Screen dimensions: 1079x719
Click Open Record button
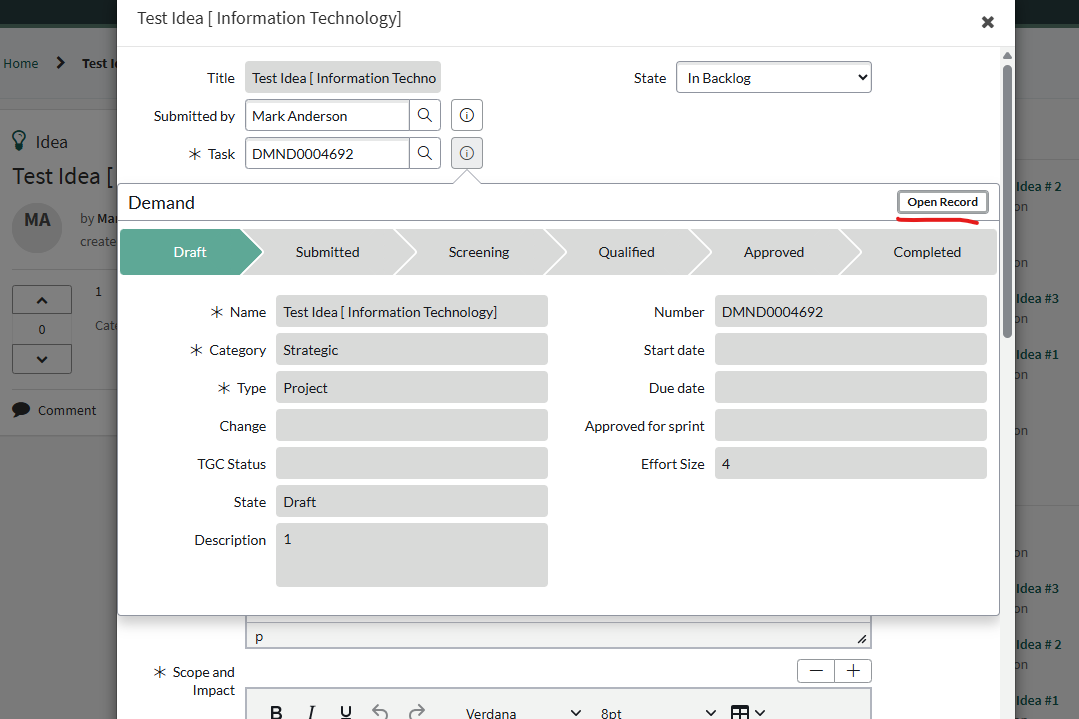942,202
